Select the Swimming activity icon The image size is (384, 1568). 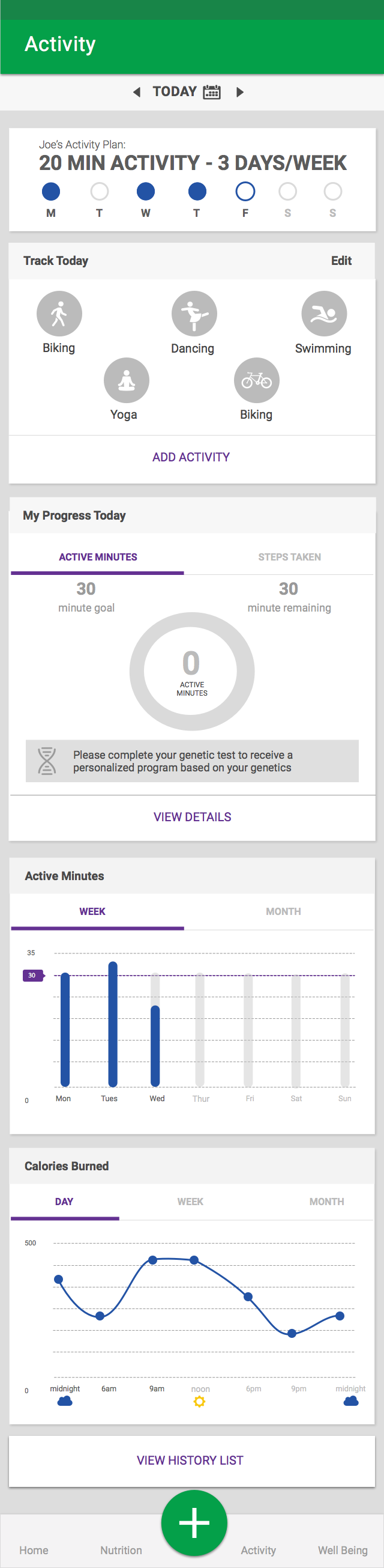(324, 314)
